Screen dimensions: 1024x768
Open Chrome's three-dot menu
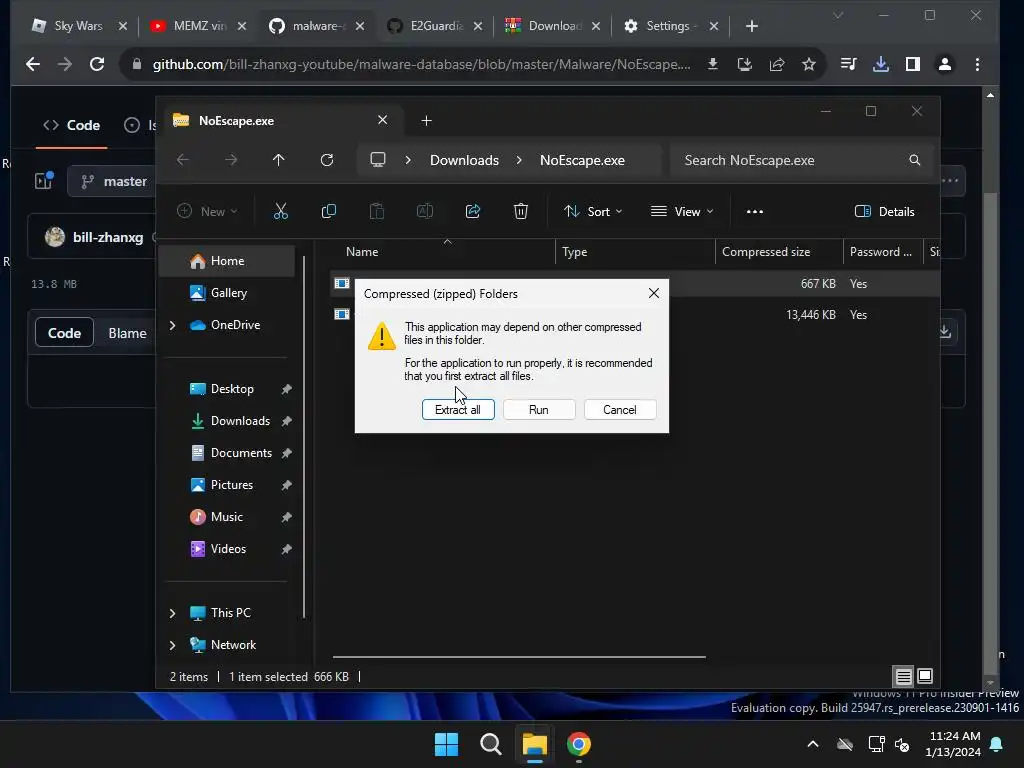click(977, 64)
